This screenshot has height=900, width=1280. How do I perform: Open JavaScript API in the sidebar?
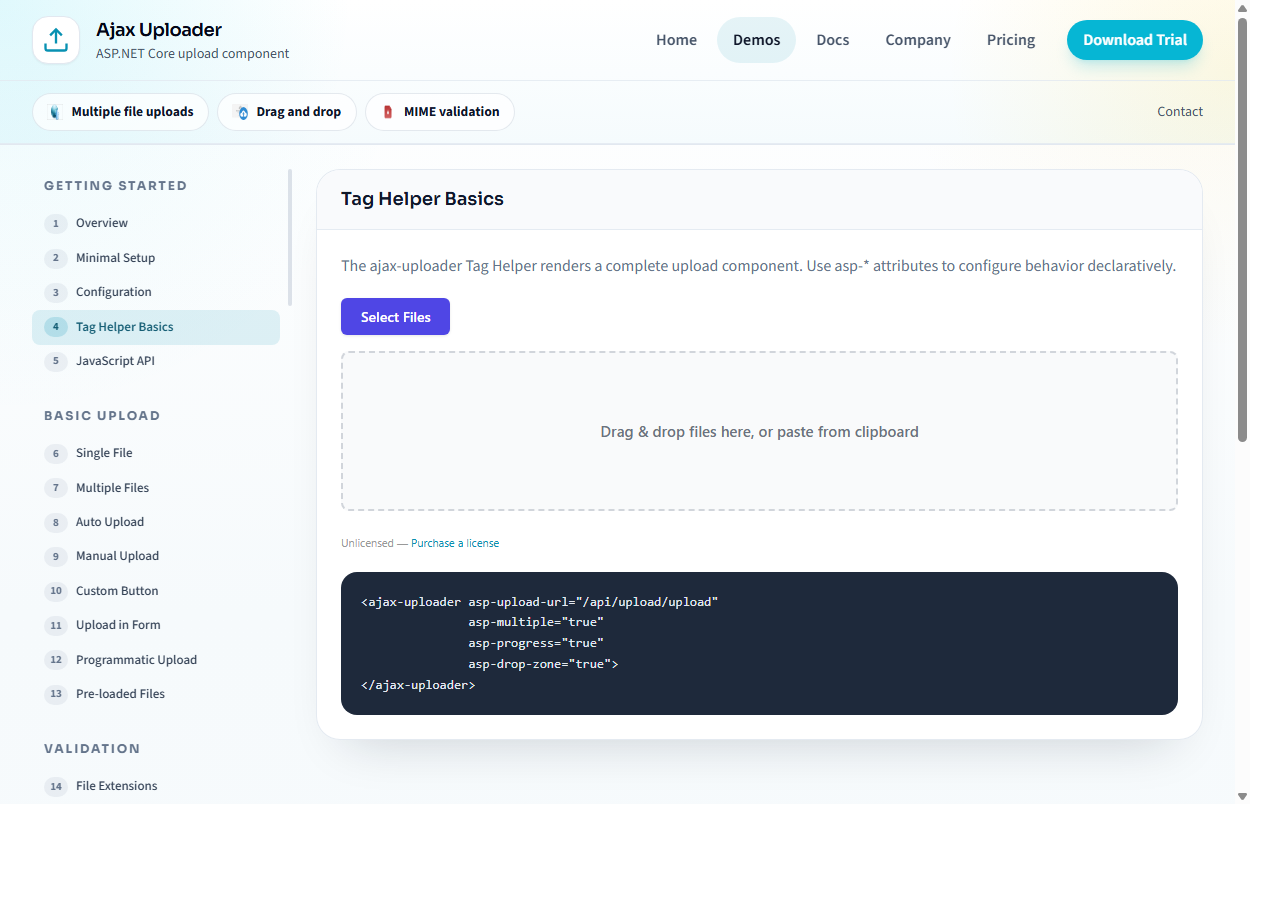pos(156,361)
